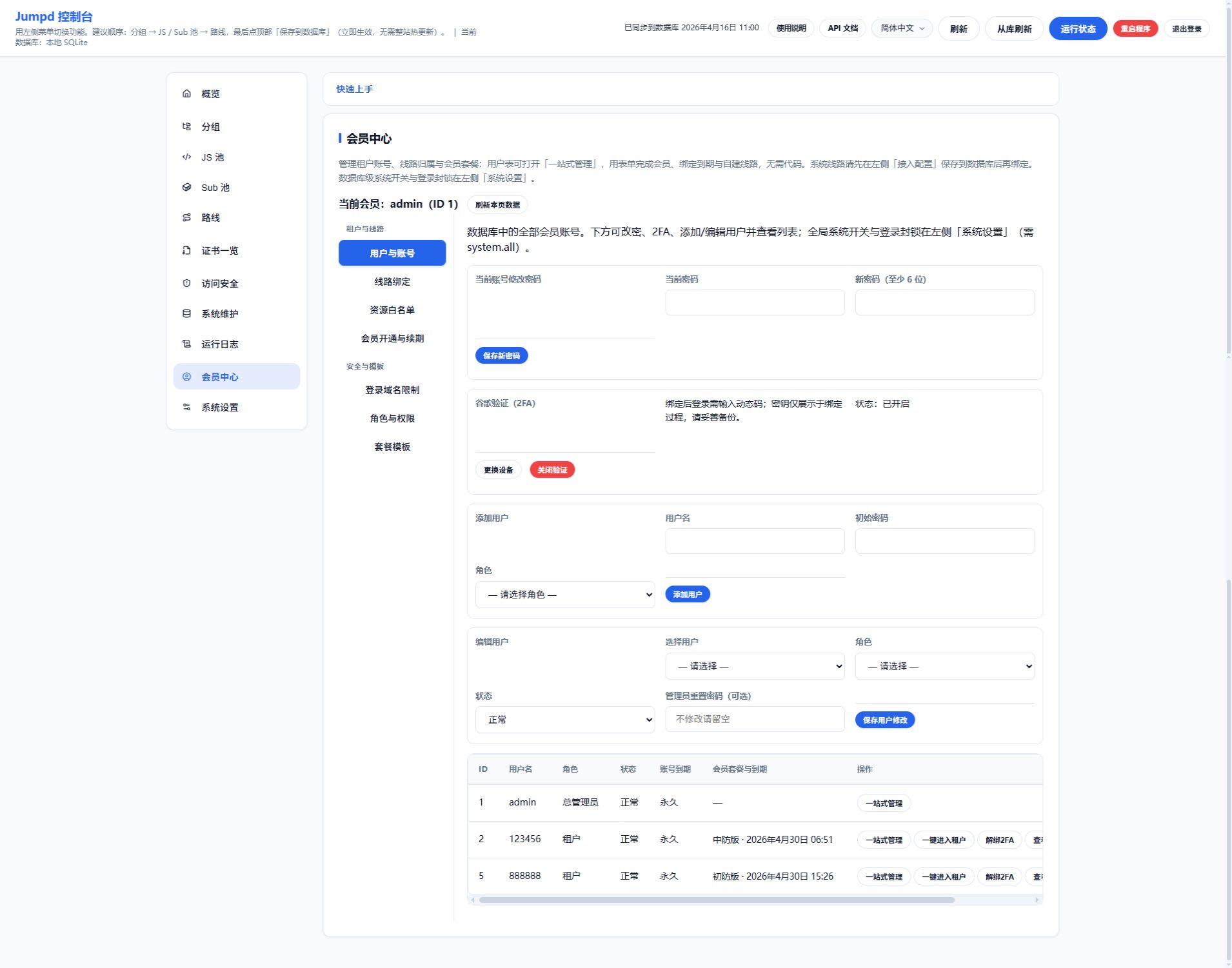Image resolution: width=1232 pixels, height=968 pixels.
Task: Click the 刷新本页数据 button
Action: (497, 204)
